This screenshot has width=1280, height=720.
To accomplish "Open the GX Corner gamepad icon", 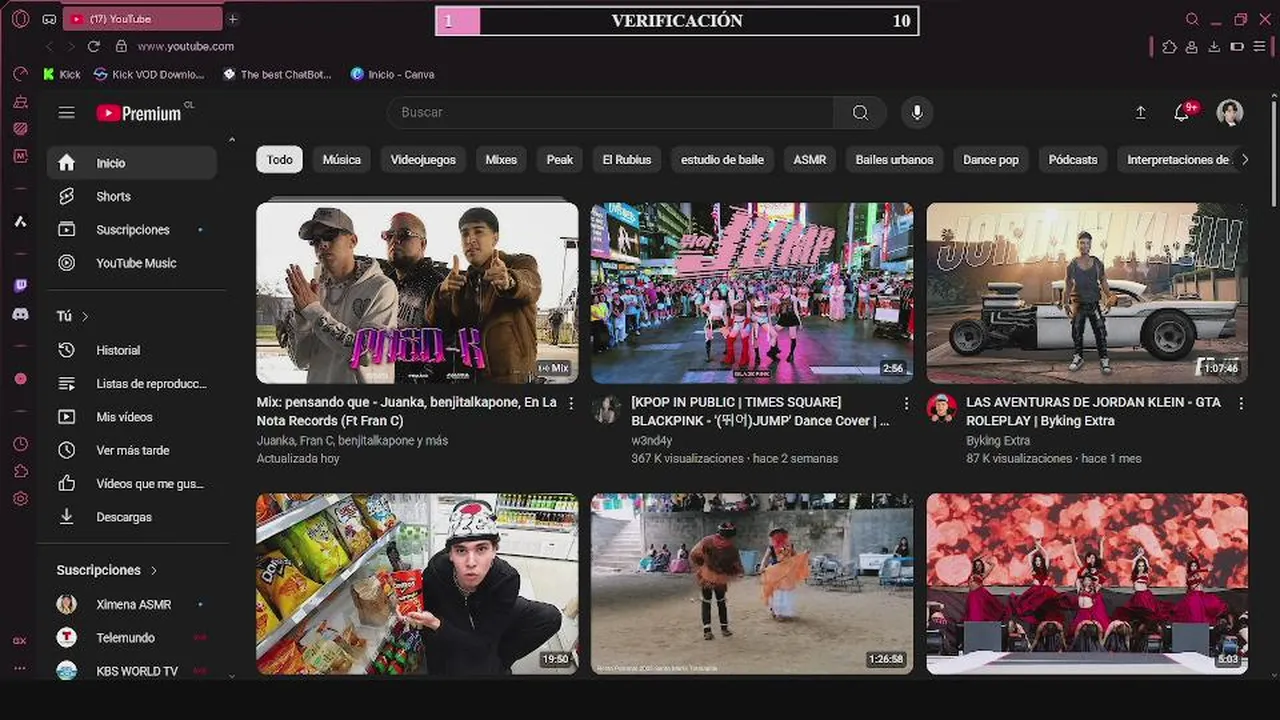I will click(x=49, y=19).
